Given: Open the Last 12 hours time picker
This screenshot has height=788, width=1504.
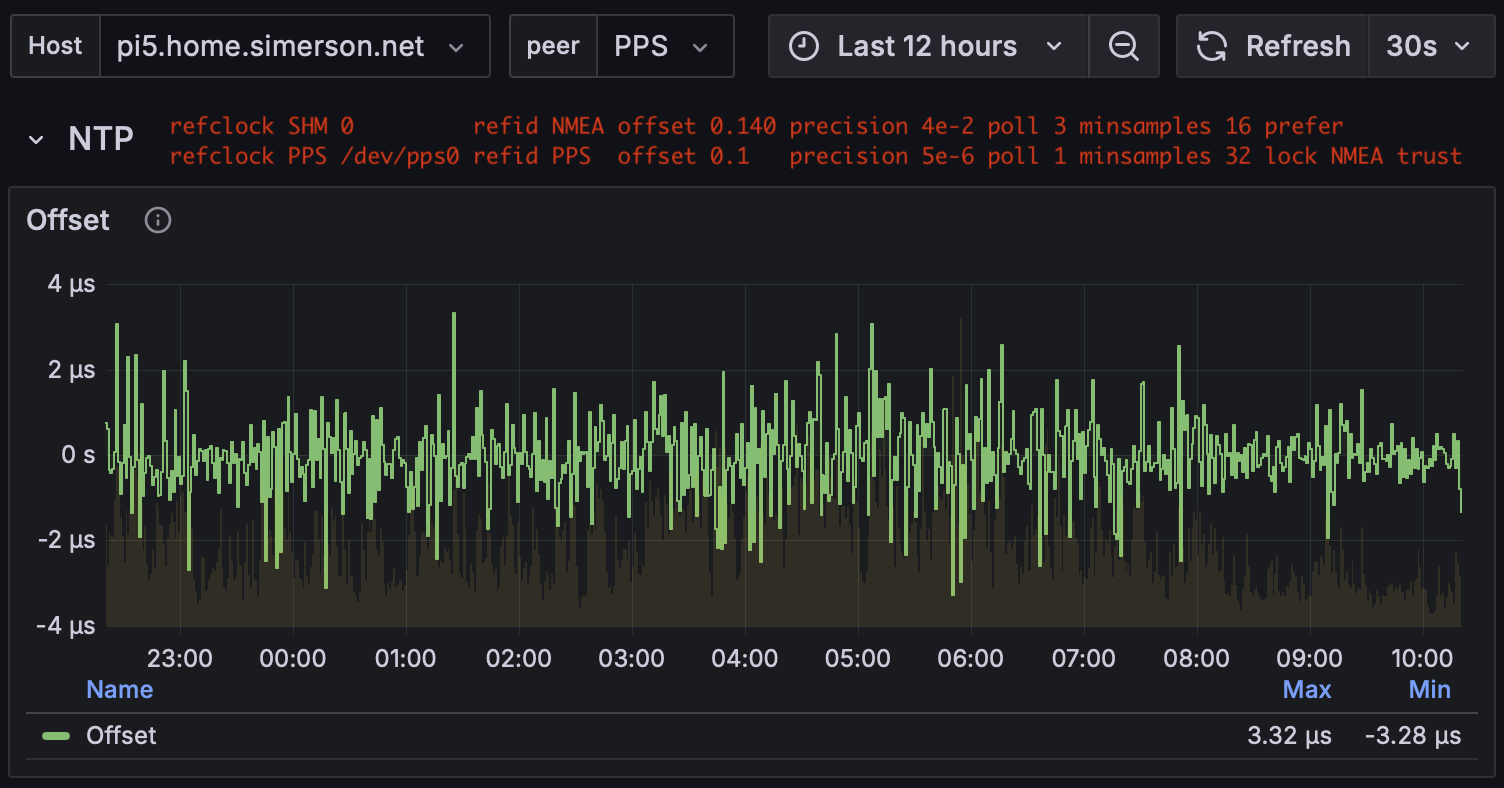Looking at the screenshot, I should coord(928,46).
